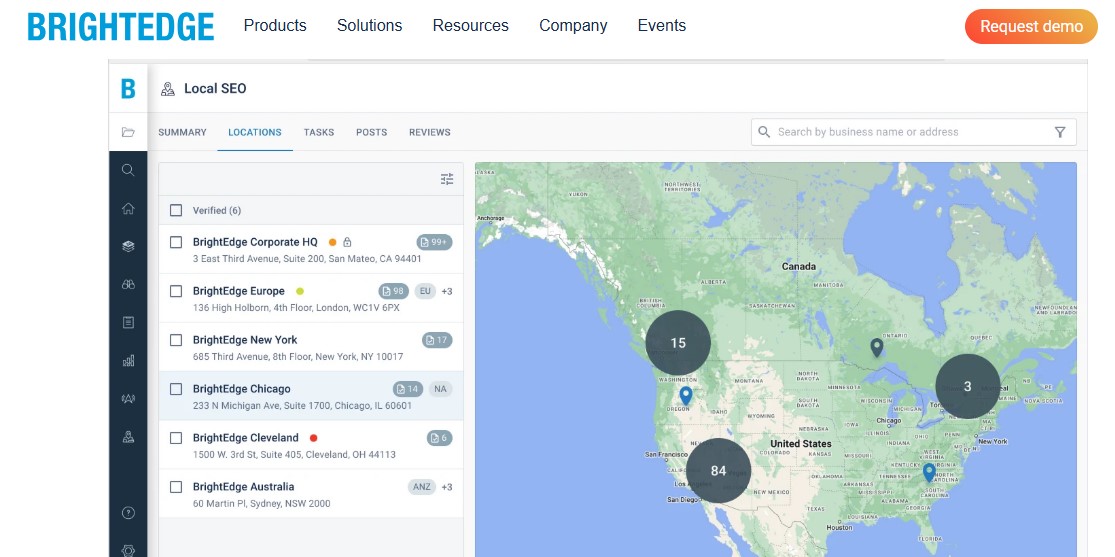Click the 6 pages badge for Cleveland

[x=439, y=437]
